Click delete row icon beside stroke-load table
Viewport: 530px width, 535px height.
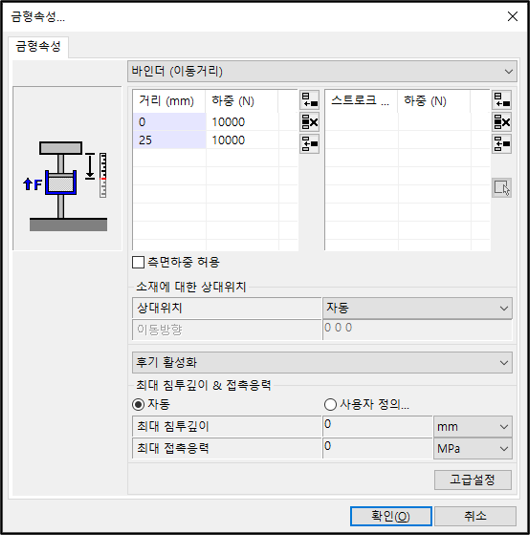[502, 122]
